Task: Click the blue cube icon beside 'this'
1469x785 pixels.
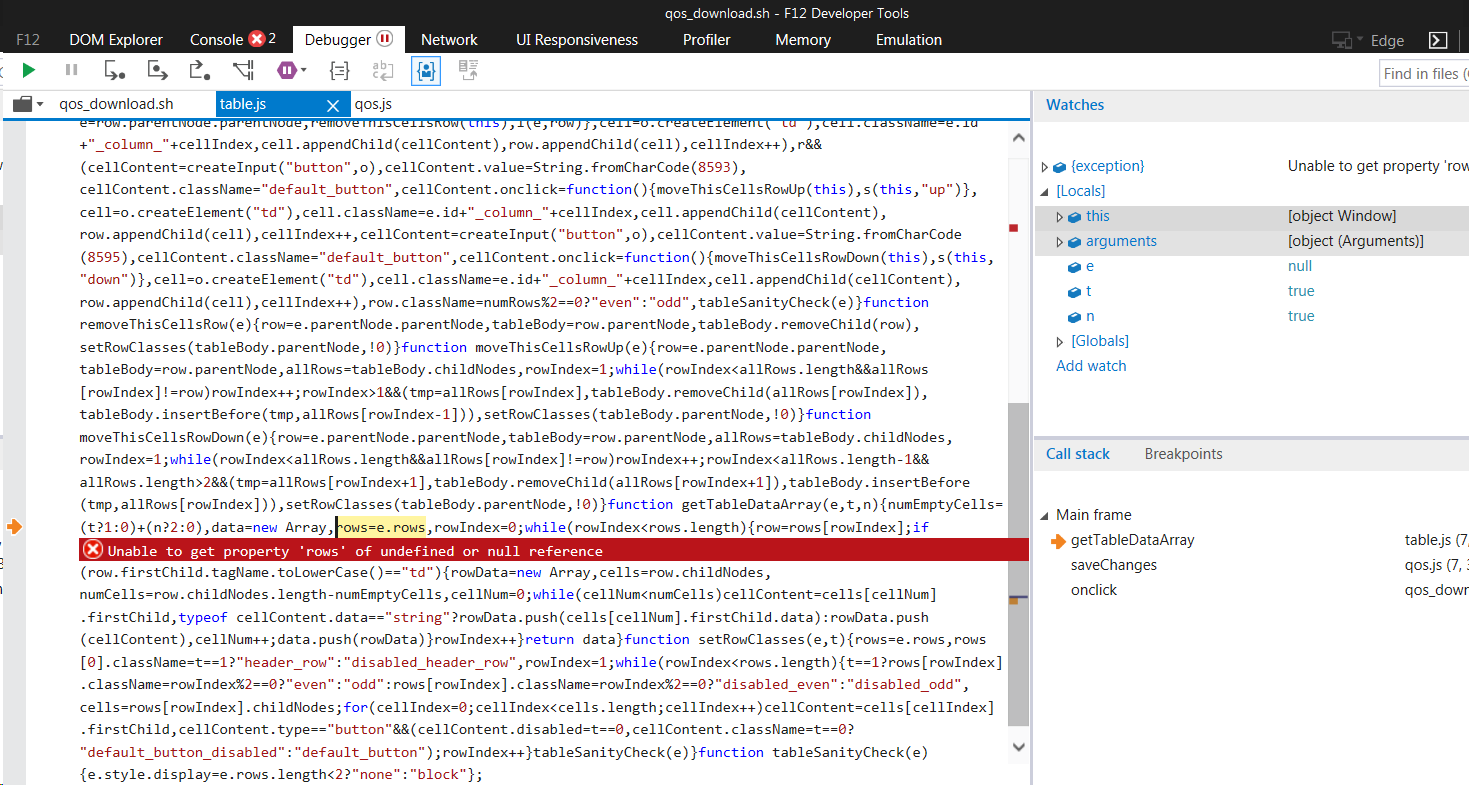Action: 1076,217
